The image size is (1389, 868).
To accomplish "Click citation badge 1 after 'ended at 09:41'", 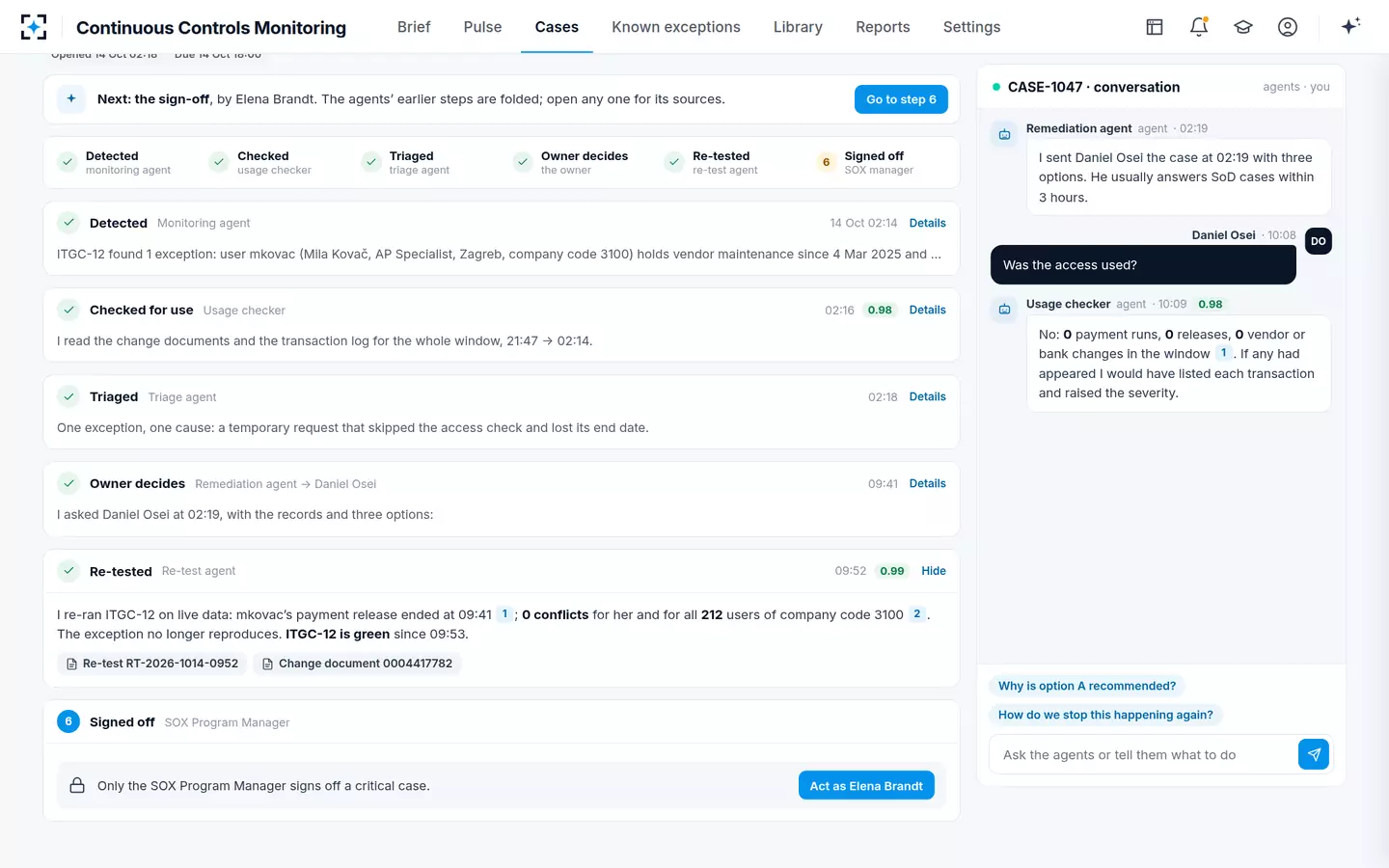I will pyautogui.click(x=504, y=613).
